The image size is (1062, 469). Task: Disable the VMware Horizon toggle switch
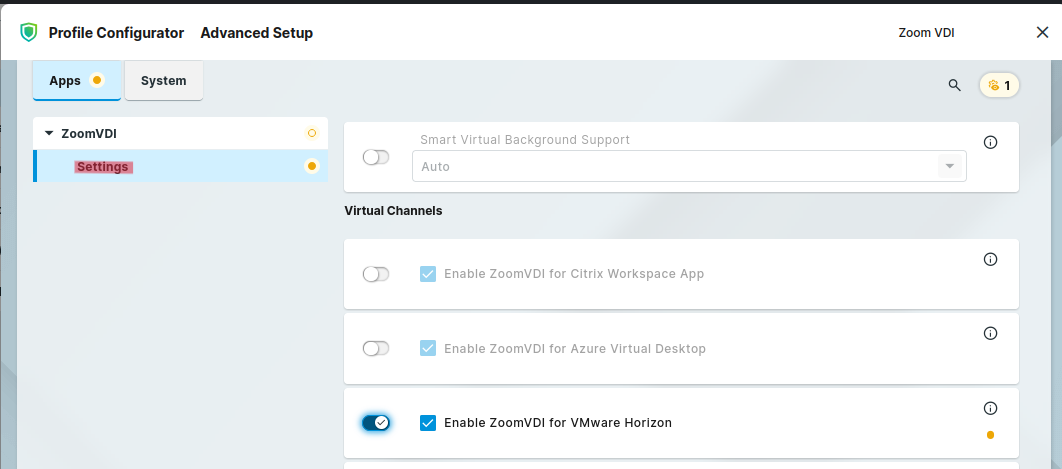[376, 423]
